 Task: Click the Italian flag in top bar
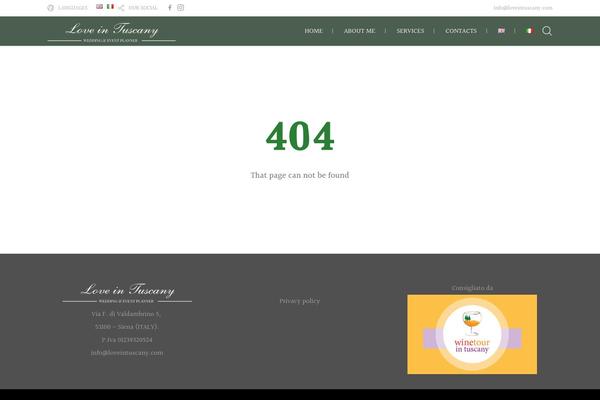pyautogui.click(x=110, y=7)
